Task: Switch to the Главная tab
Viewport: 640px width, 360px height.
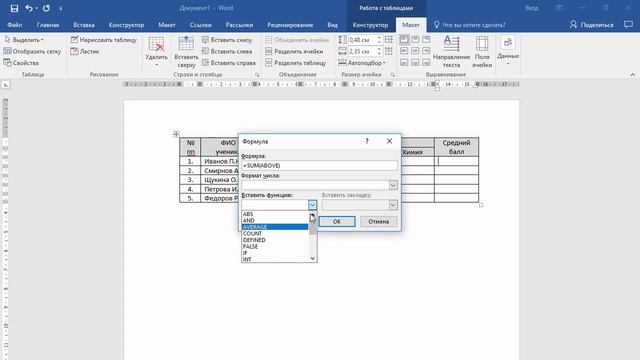Action: click(48, 25)
